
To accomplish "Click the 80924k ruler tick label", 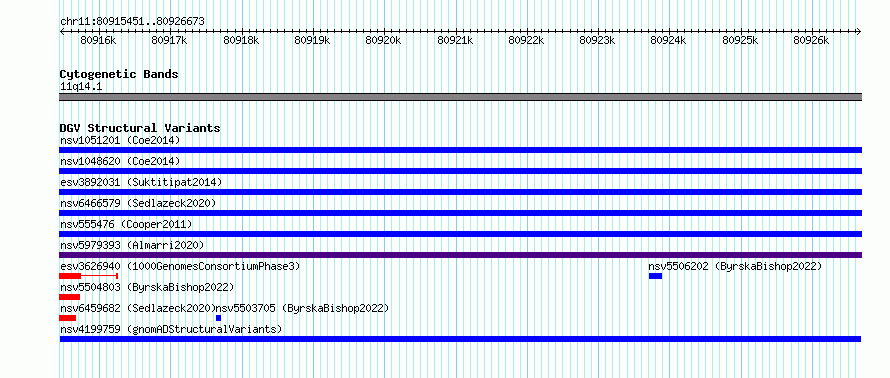I will point(669,40).
